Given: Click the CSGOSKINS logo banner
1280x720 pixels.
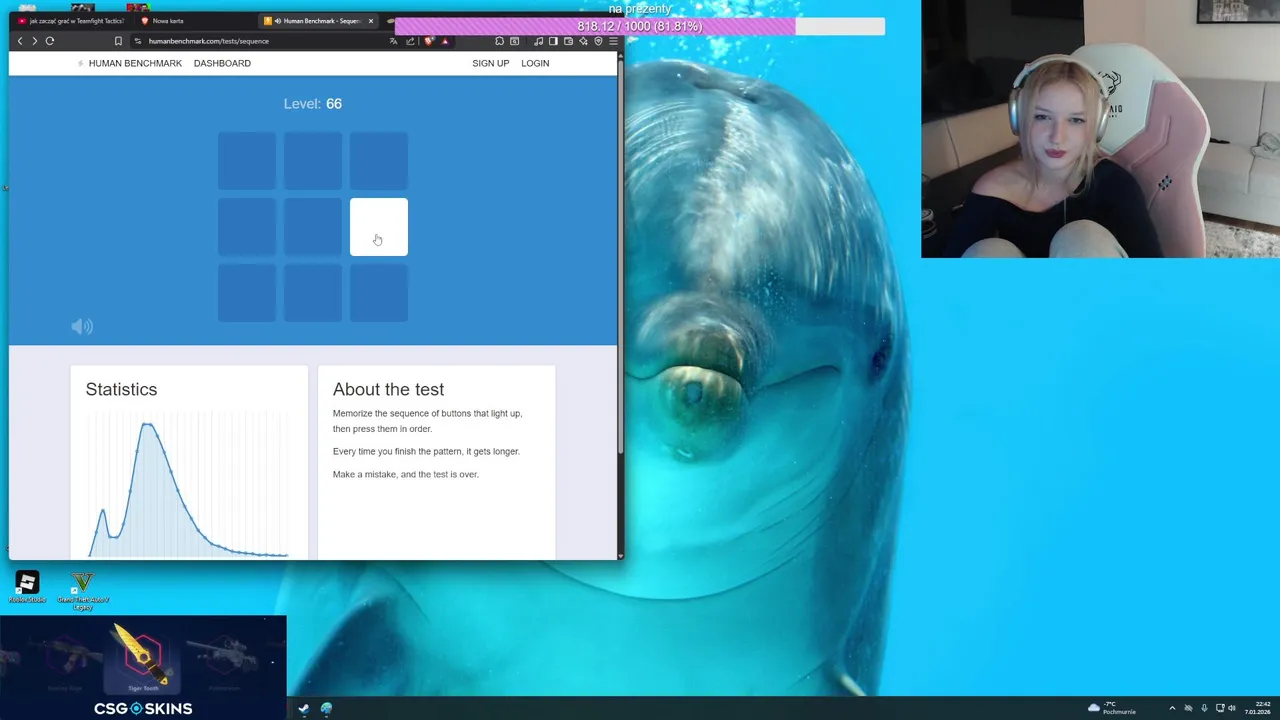Looking at the screenshot, I should [143, 708].
